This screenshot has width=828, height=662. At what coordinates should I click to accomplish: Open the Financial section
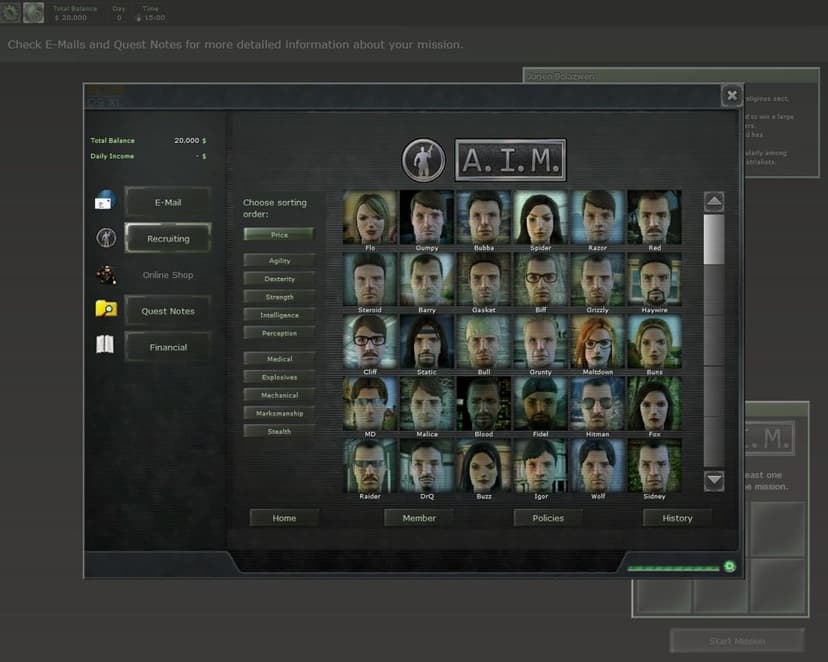[168, 347]
